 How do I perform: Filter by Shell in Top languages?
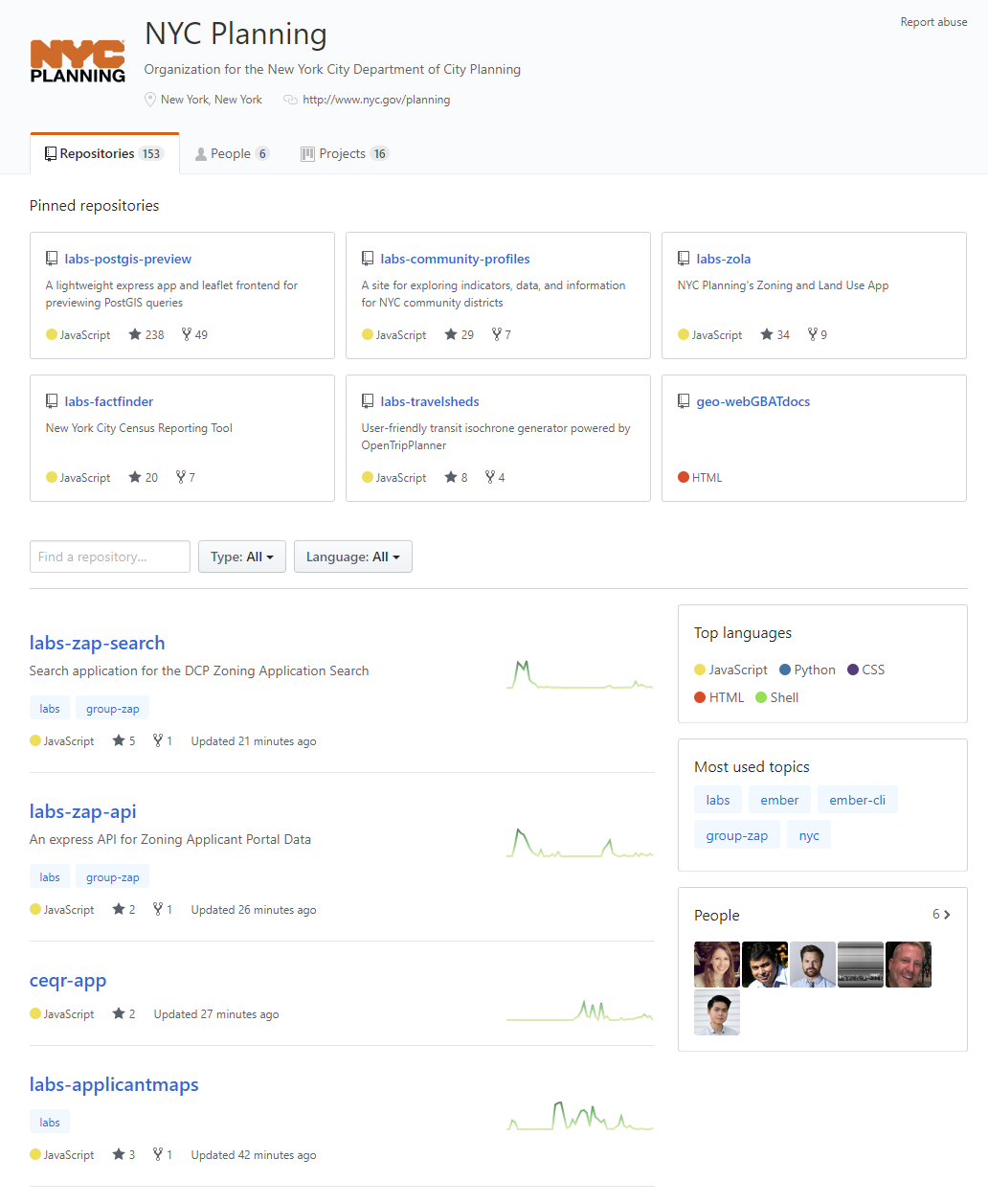[777, 697]
